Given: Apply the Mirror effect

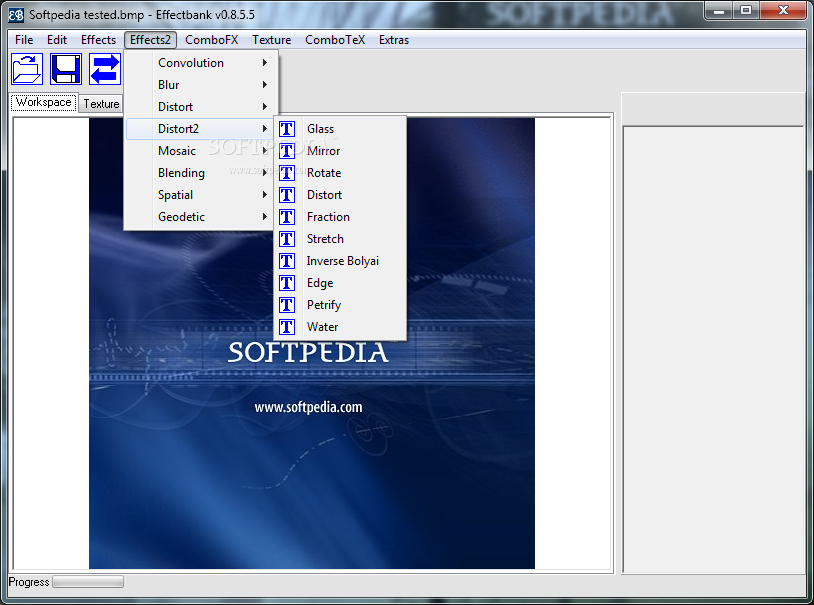Looking at the screenshot, I should tap(340, 151).
